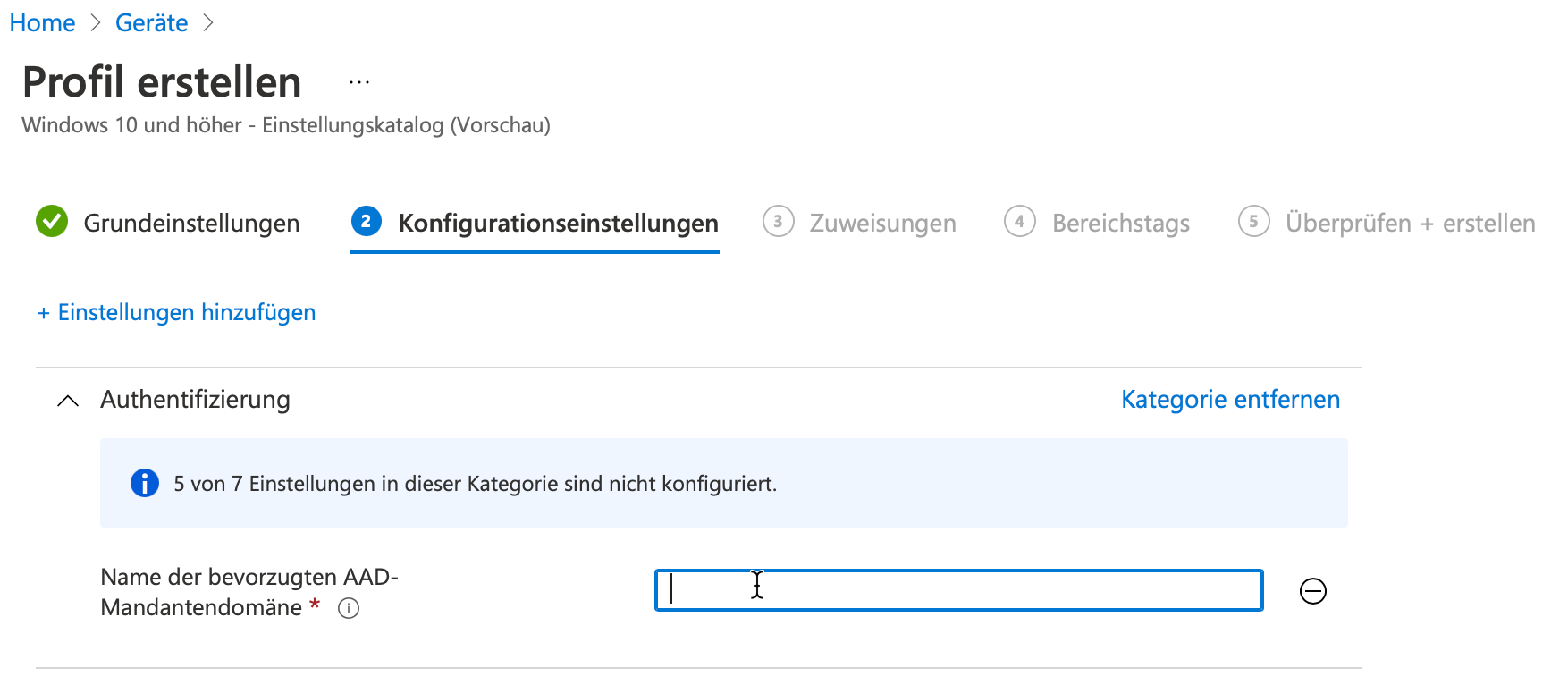Click the required field asterisk label
Screen dimensions: 1568x685
[x=314, y=608]
